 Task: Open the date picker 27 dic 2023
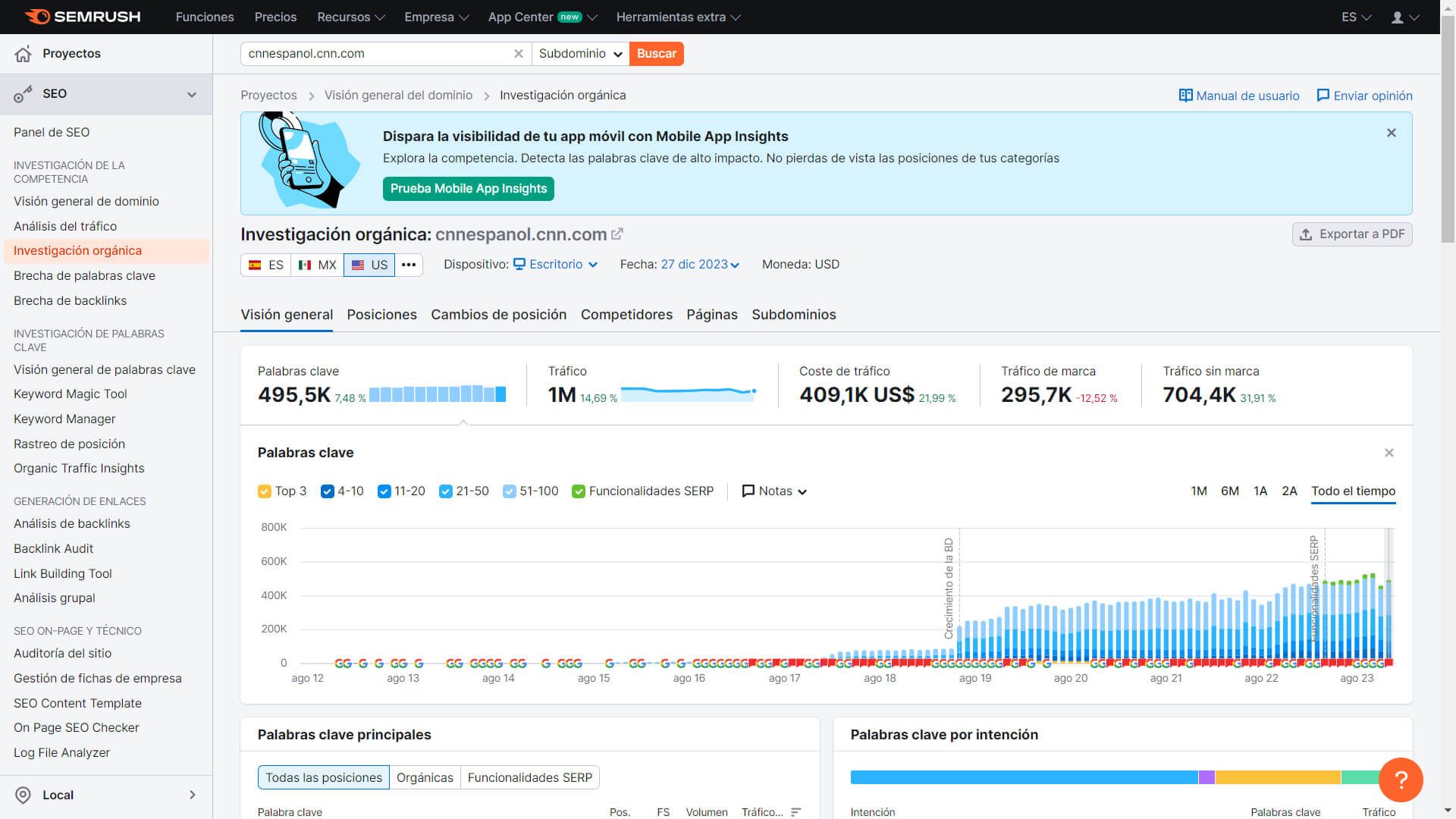(x=699, y=265)
